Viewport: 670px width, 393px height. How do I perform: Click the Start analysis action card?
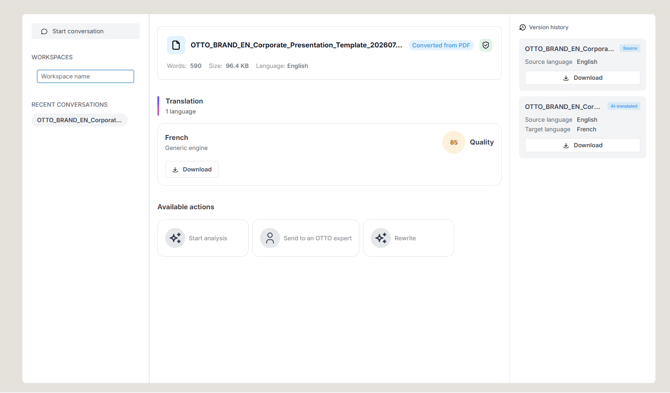pyautogui.click(x=203, y=238)
